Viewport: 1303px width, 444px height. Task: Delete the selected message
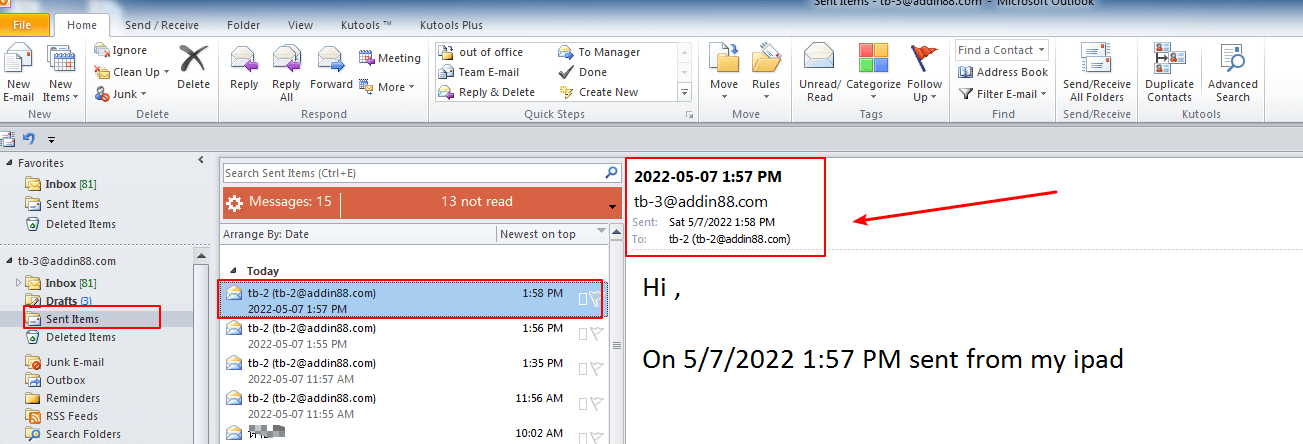point(193,68)
